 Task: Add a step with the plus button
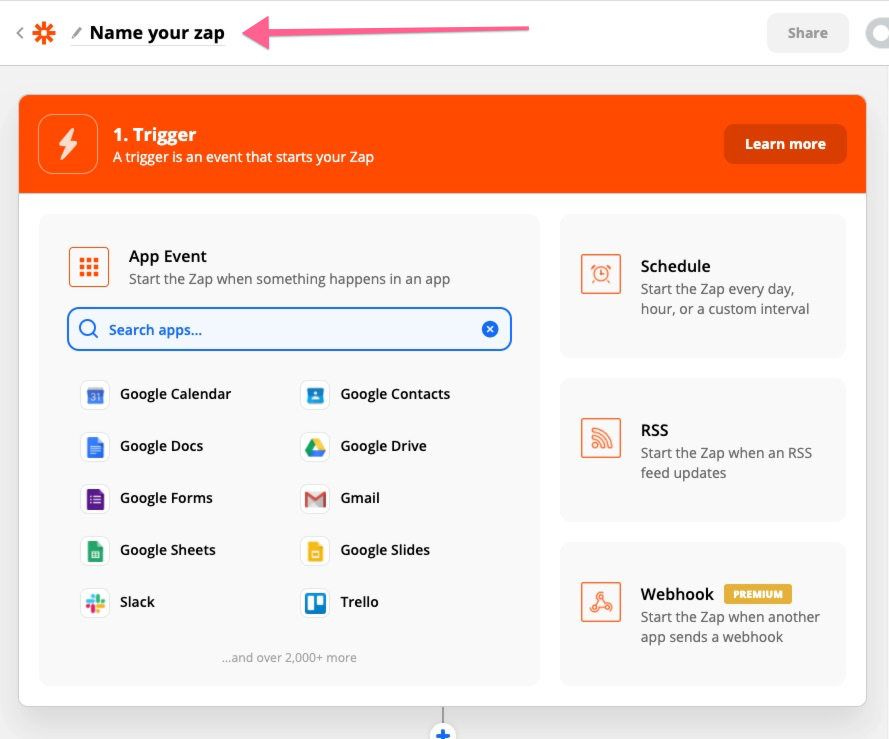click(x=443, y=732)
